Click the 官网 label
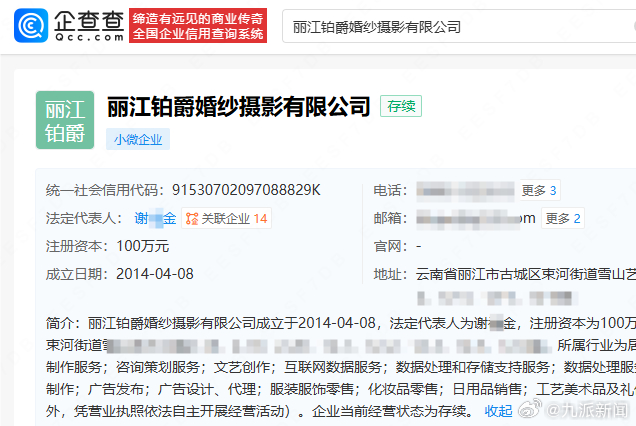Image resolution: width=636 pixels, height=426 pixels. click(390, 246)
